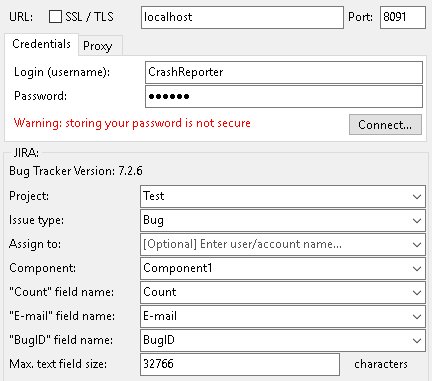The width and height of the screenshot is (432, 381).
Task: Click the red password storage warning text
Action: click(132, 123)
